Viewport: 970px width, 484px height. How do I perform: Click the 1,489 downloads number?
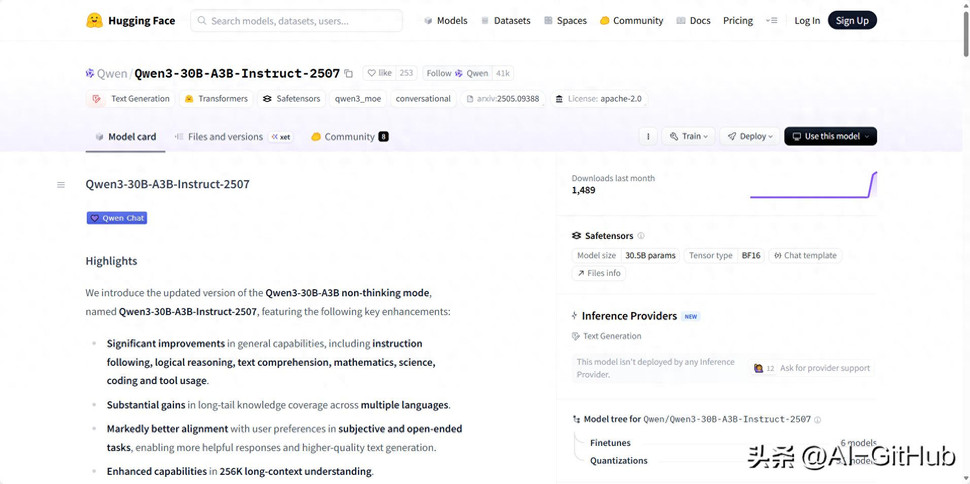[x=583, y=191]
